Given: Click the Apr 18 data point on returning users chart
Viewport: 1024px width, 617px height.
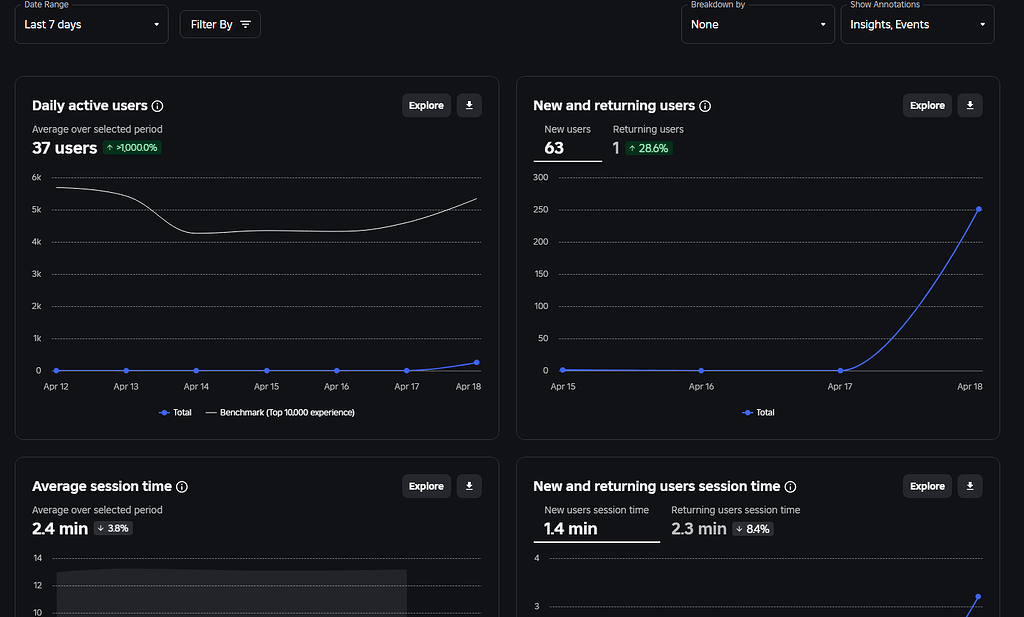Looking at the screenshot, I should click(978, 210).
